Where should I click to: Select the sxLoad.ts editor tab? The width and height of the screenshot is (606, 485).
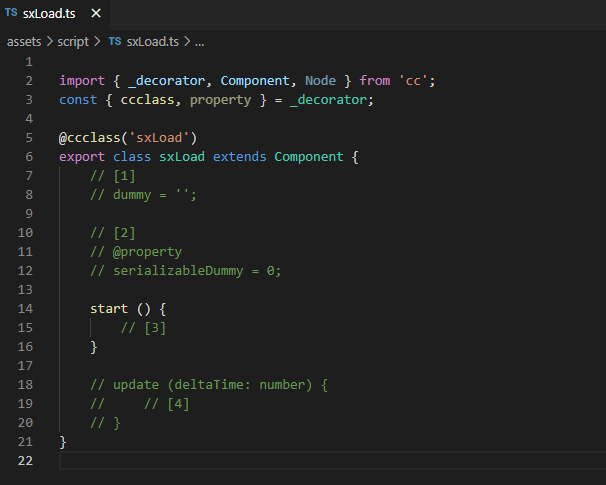(54, 14)
